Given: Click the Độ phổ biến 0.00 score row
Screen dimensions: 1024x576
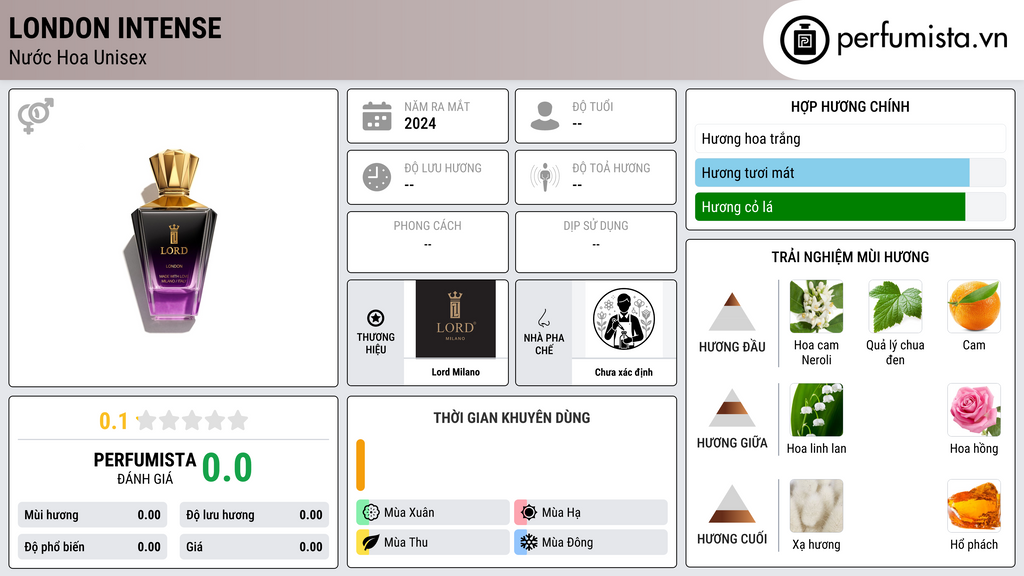Looking at the screenshot, I should coord(92,547).
